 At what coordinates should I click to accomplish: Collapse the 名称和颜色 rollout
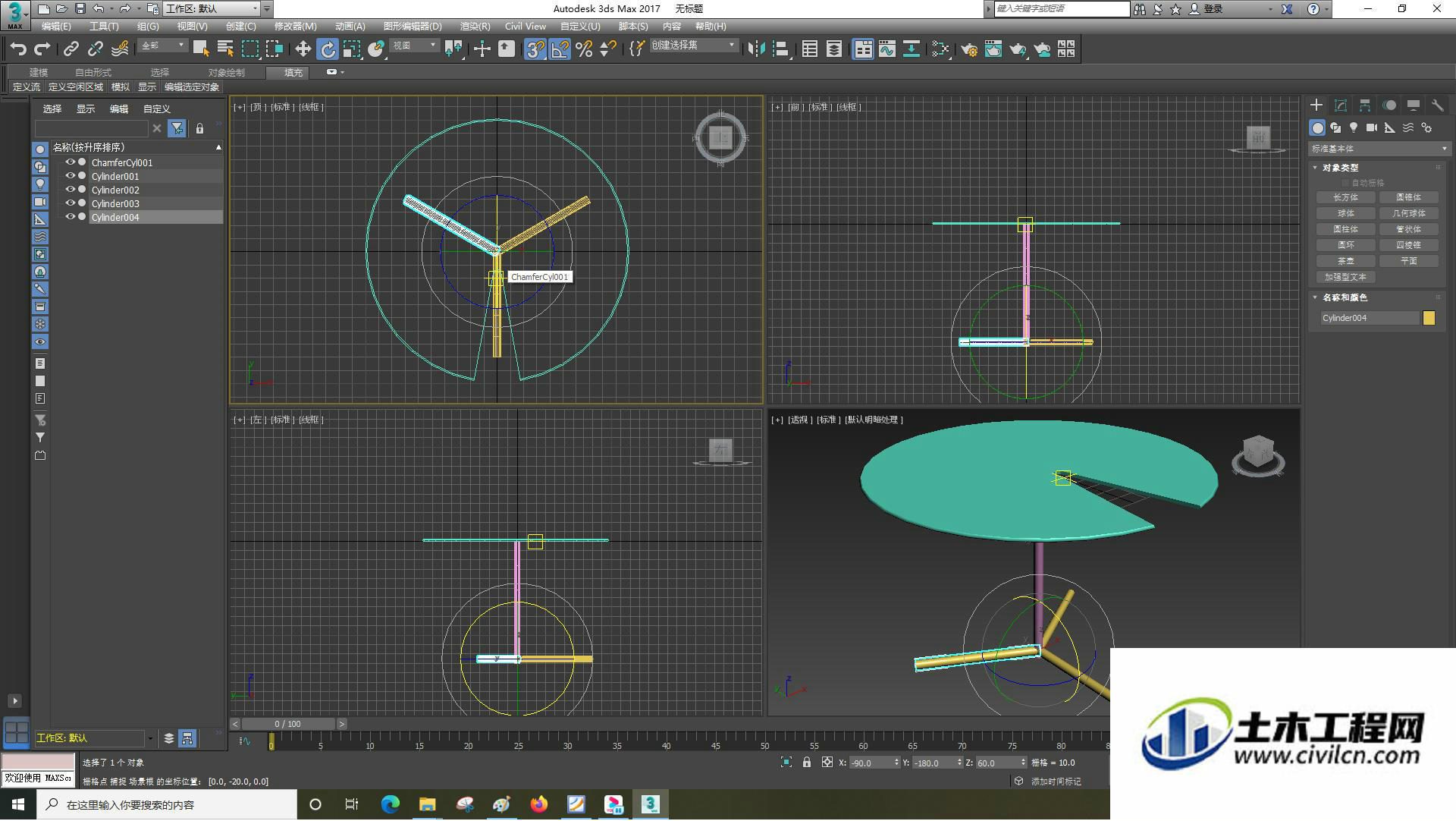point(1345,297)
